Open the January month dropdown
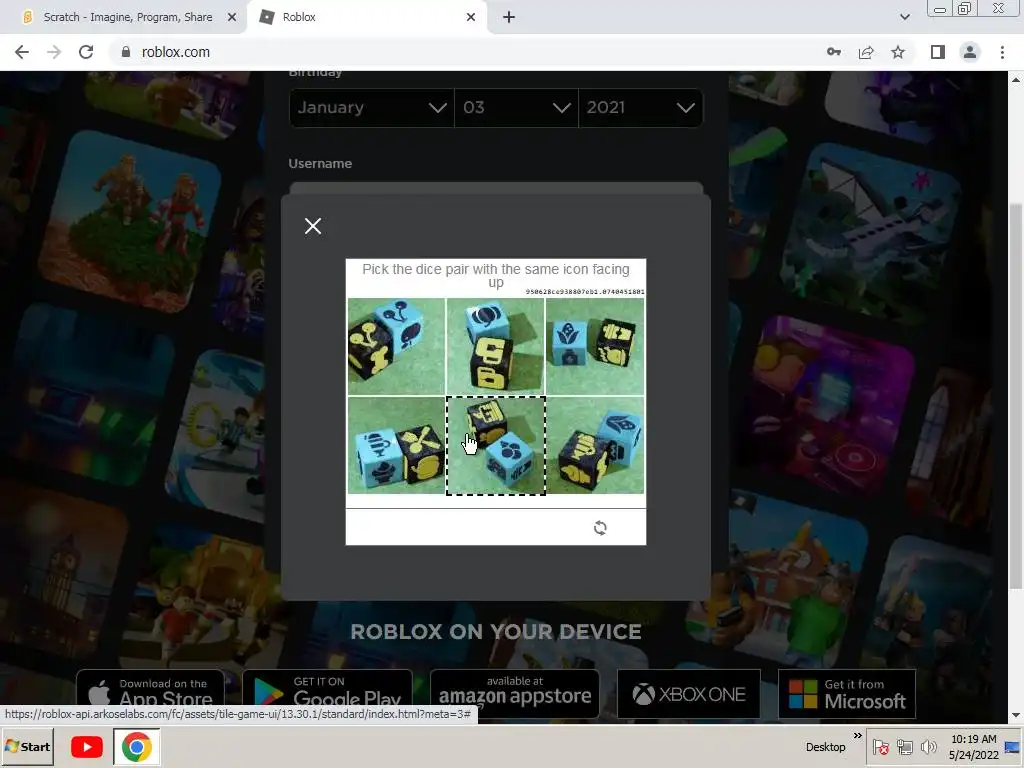This screenshot has width=1024, height=768. pos(372,108)
